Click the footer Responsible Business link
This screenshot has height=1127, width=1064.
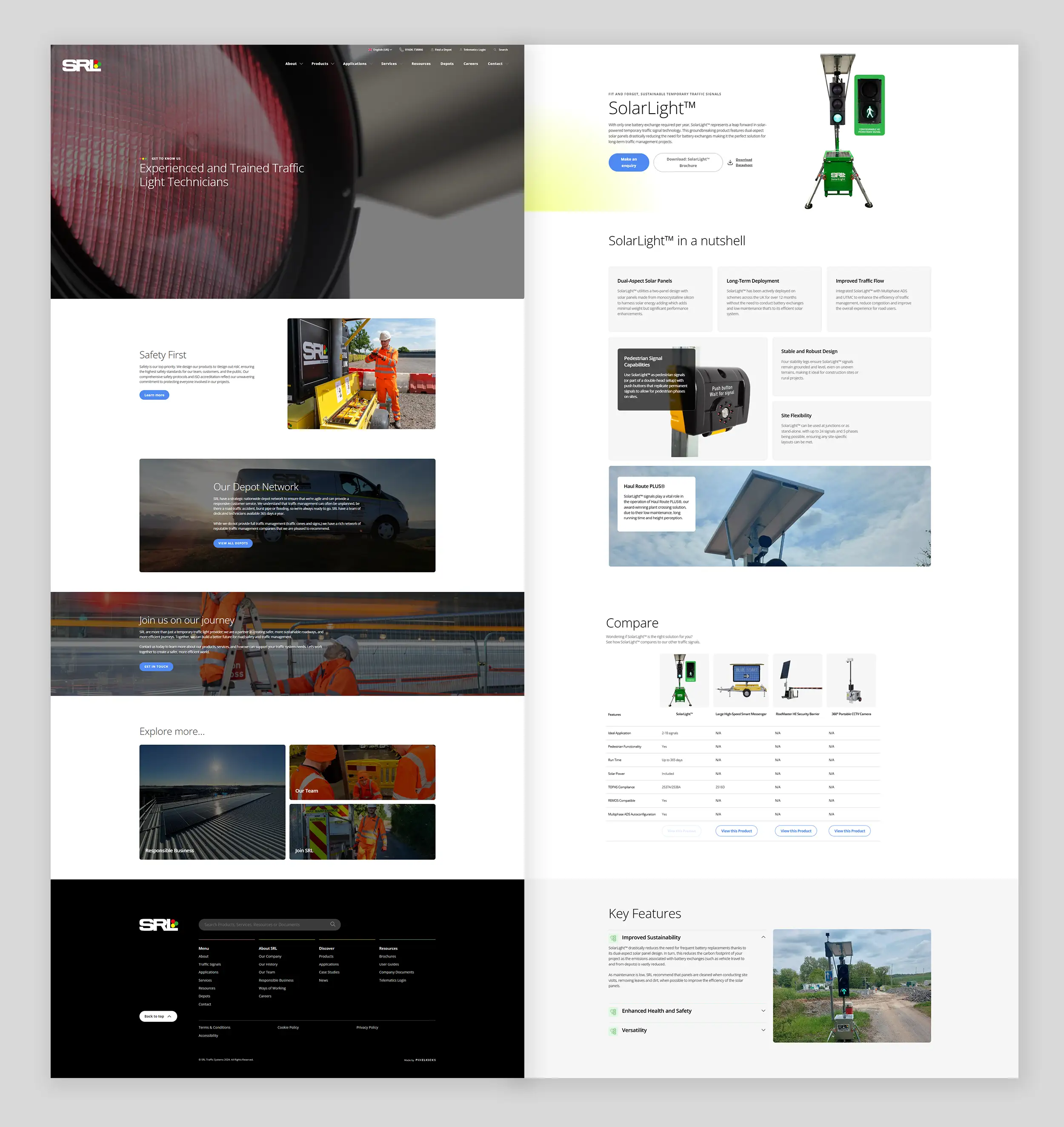[276, 981]
